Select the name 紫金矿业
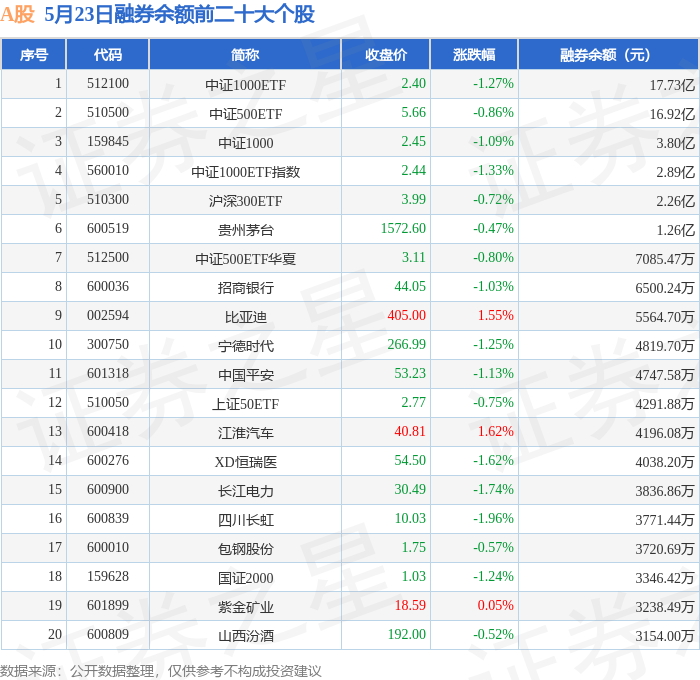This screenshot has width=700, height=680. click(246, 607)
